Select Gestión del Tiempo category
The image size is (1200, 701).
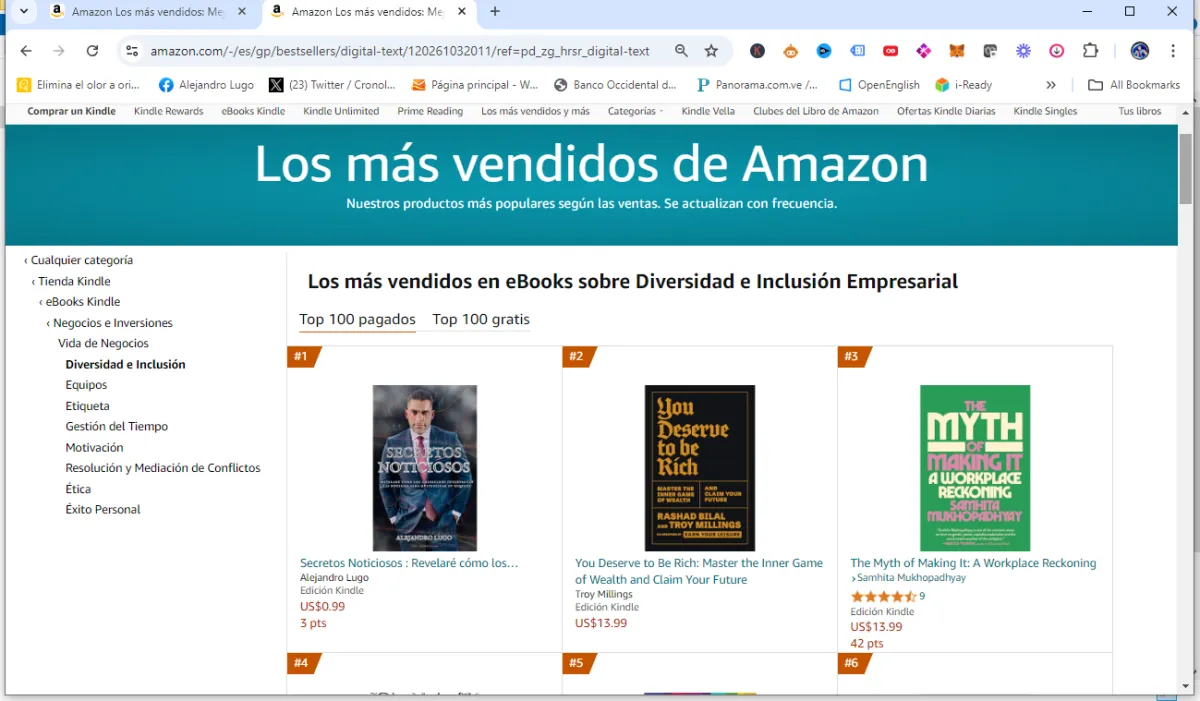[x=117, y=426]
